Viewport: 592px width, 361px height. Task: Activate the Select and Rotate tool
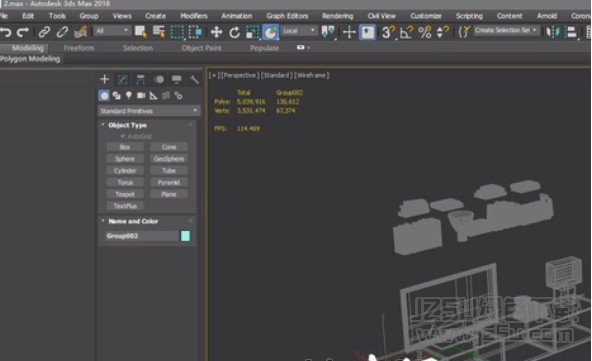tap(234, 32)
